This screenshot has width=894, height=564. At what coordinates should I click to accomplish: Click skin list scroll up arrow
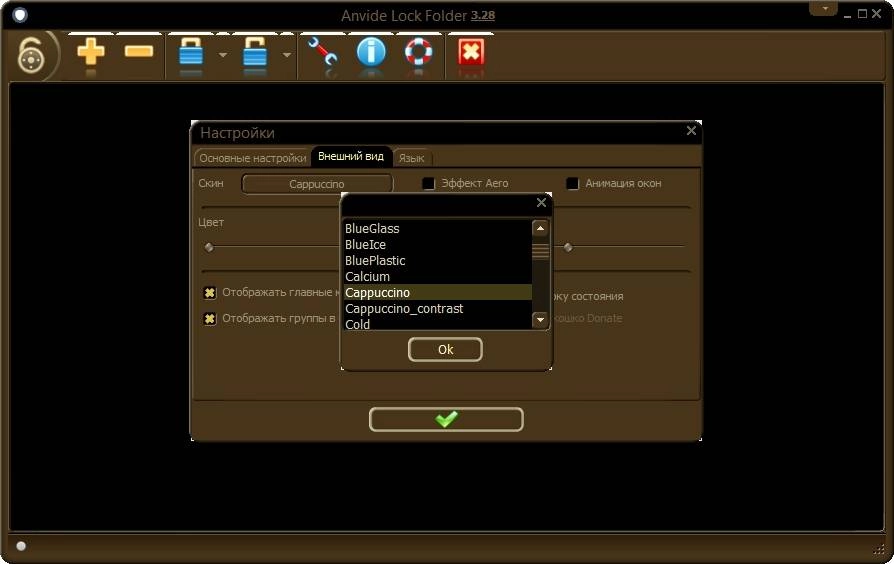(540, 229)
